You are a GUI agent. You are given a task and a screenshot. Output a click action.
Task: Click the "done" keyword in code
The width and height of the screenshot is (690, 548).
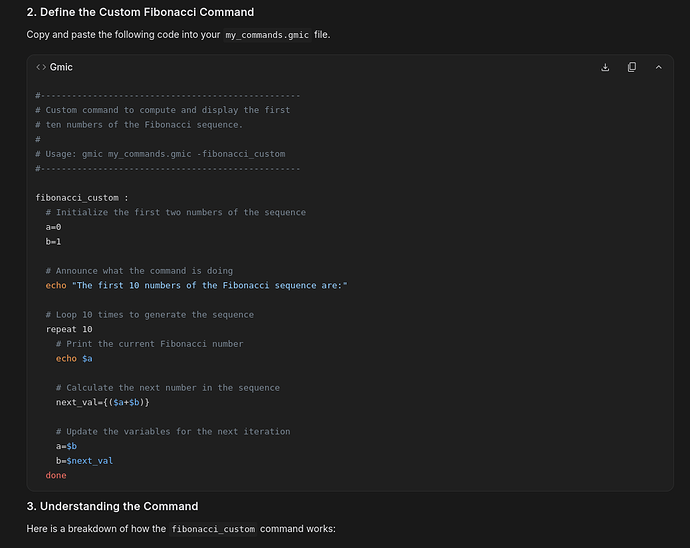pos(56,475)
